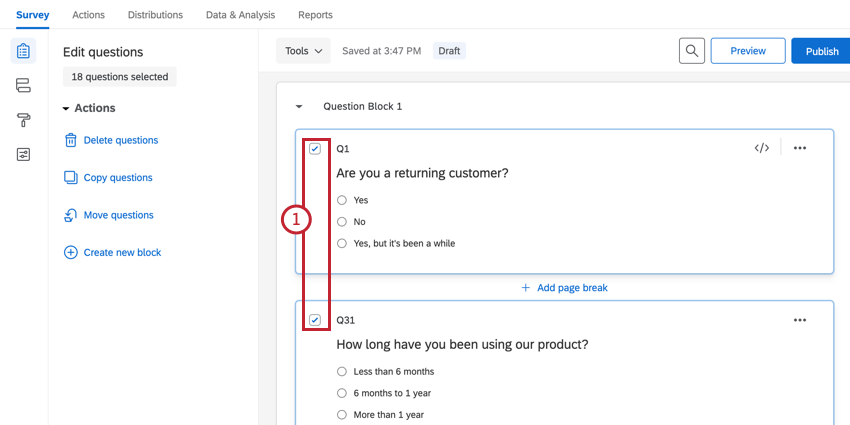Open the survey options icon in sidebar
This screenshot has width=850, height=425.
23,154
